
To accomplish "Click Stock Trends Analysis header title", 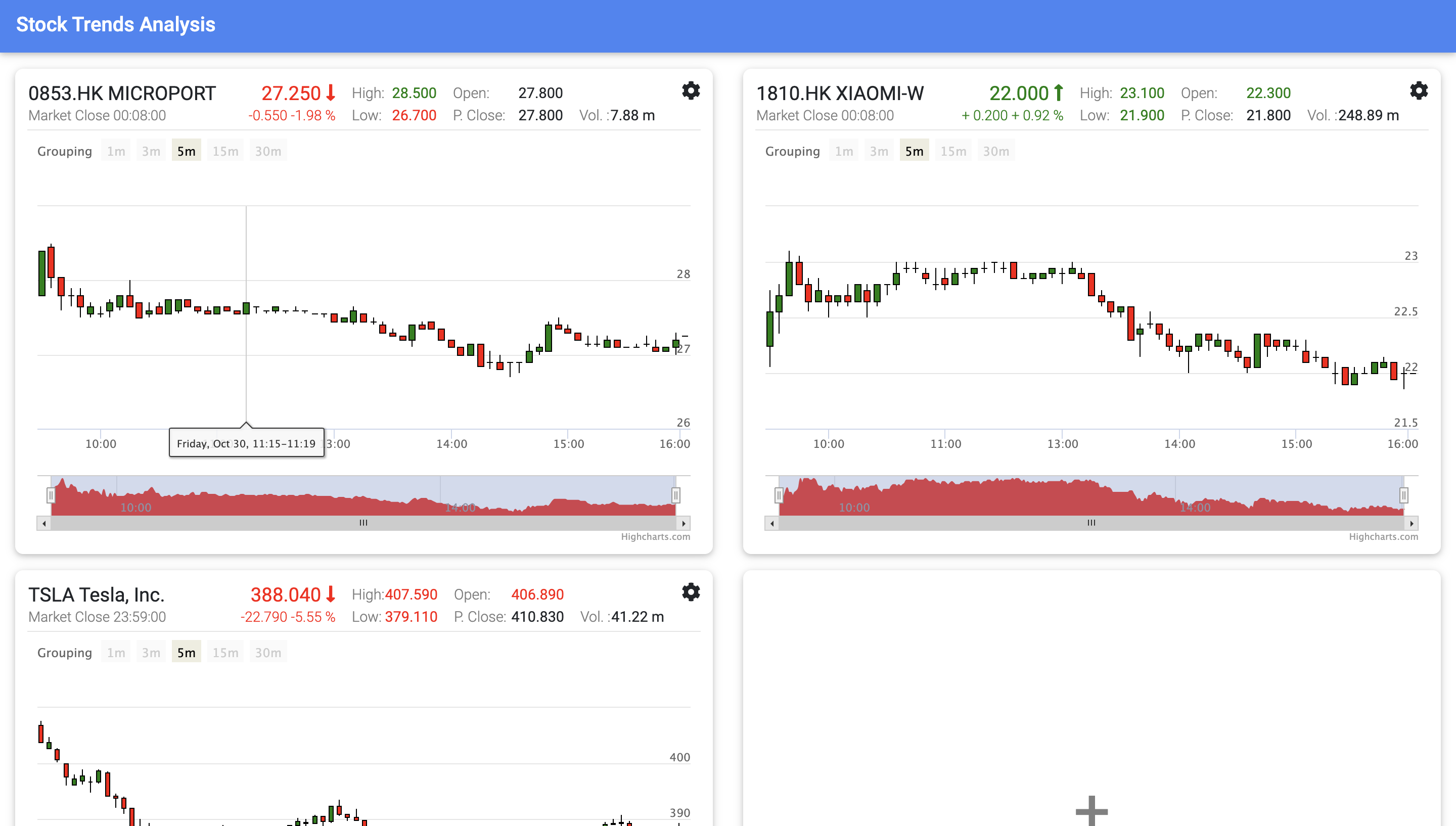I will pyautogui.click(x=116, y=24).
